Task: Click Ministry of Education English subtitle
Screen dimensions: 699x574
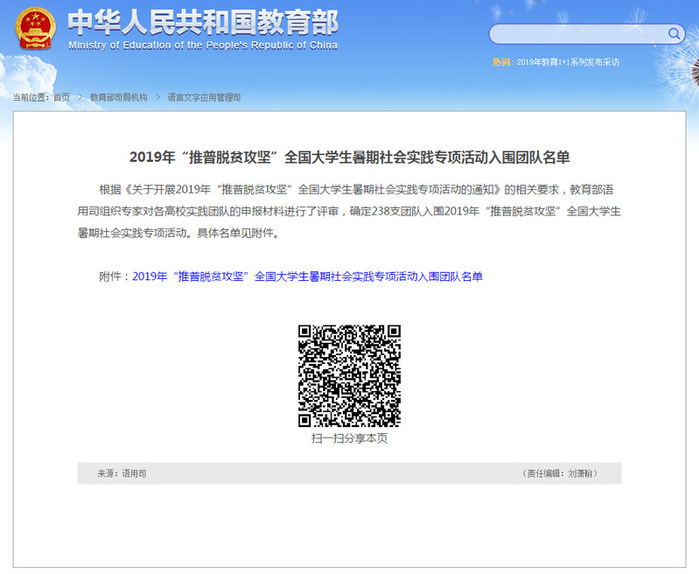Action: 203,45
